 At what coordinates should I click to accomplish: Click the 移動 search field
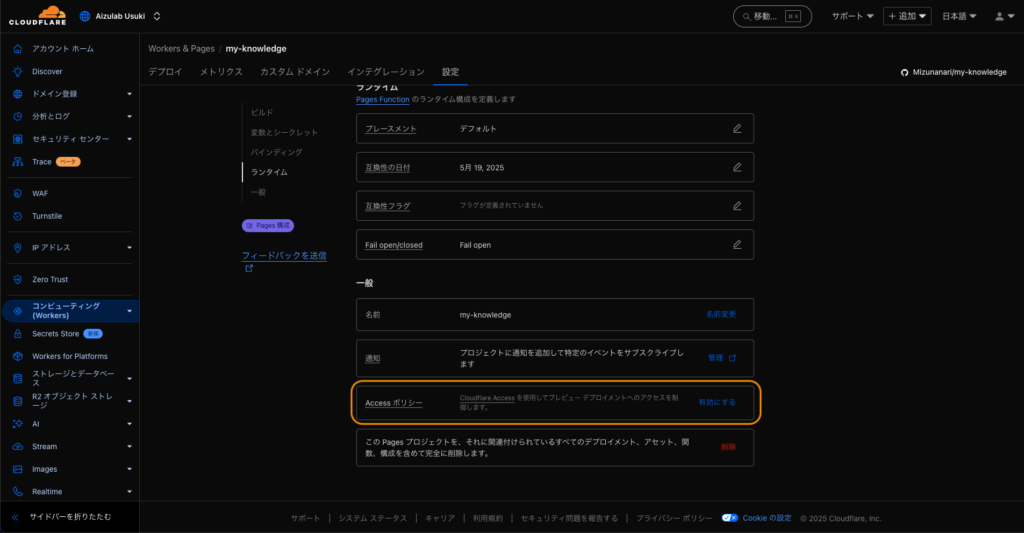tap(772, 16)
